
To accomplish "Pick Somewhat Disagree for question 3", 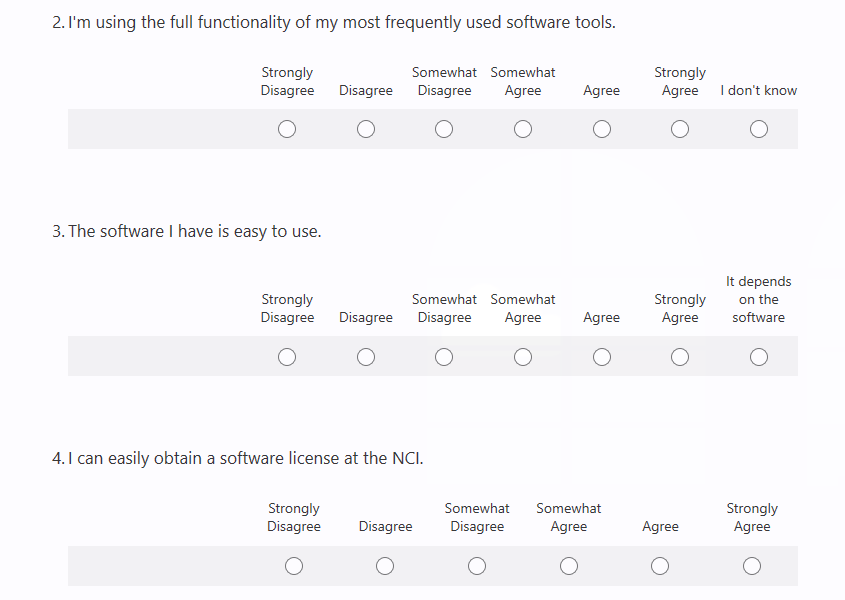I will pos(444,357).
